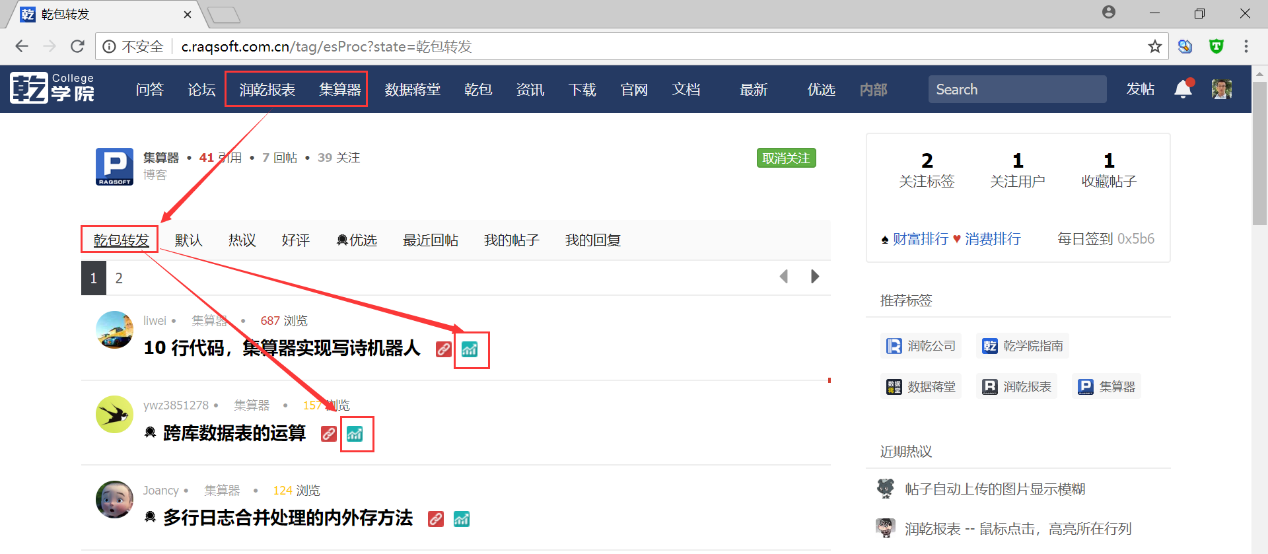Go to the next page with the right arrow
This screenshot has width=1268, height=554.
815,276
